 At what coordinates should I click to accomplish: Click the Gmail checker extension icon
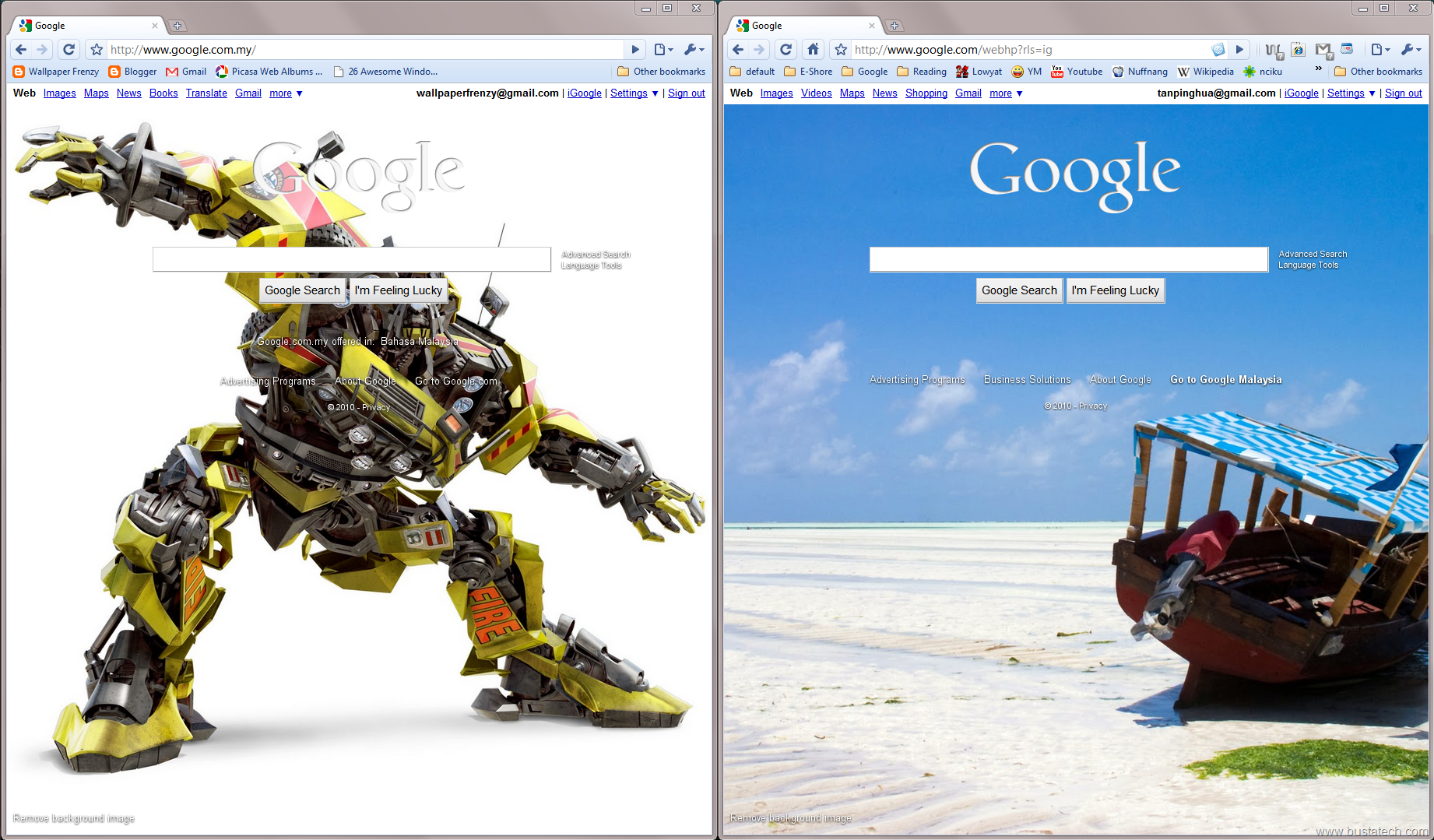pos(1324,51)
